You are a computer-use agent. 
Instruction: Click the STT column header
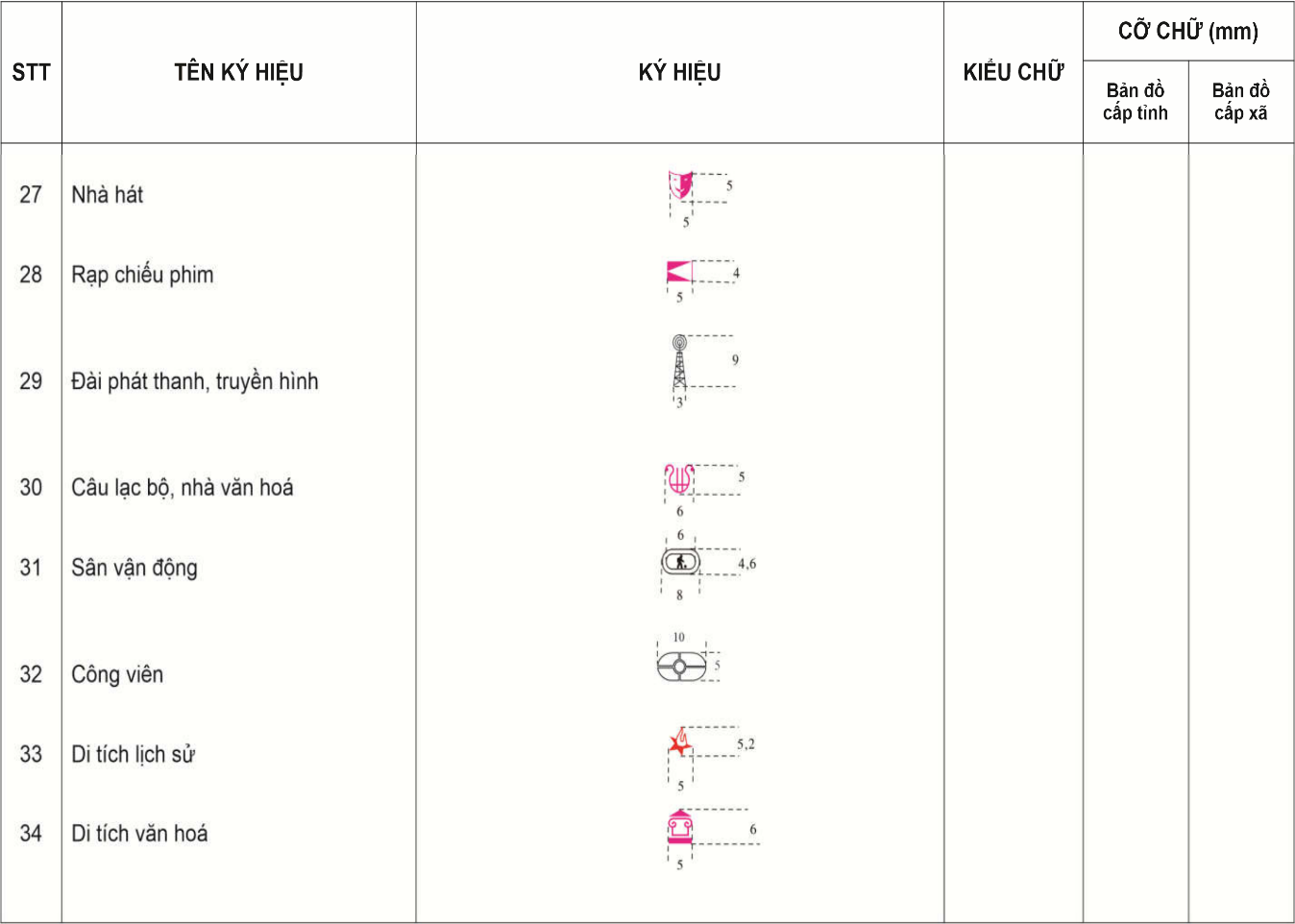click(x=31, y=72)
